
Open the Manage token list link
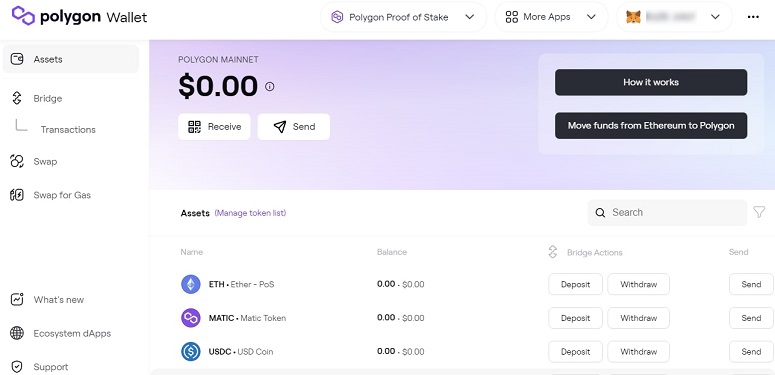tap(250, 213)
